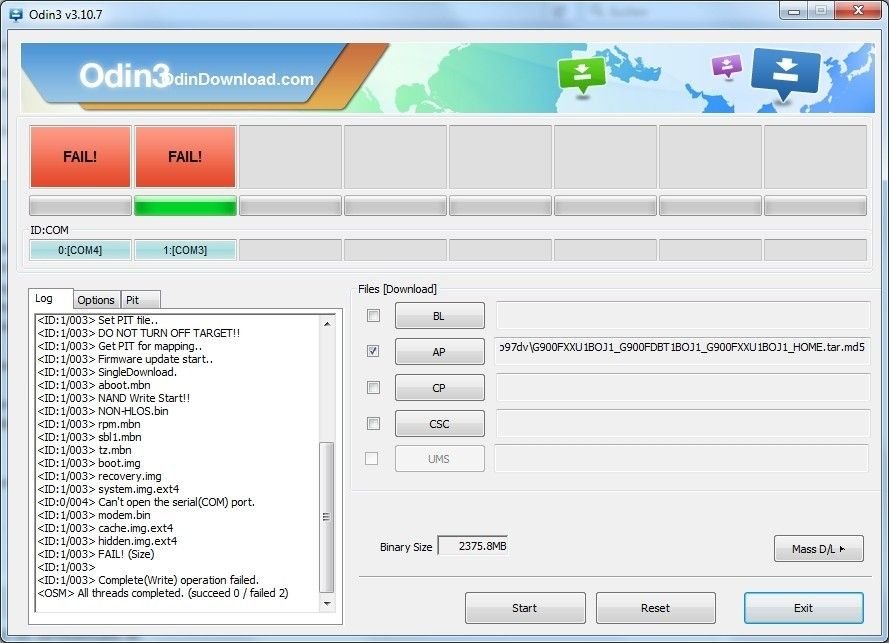Image resolution: width=889 pixels, height=643 pixels.
Task: Click the UMS button
Action: [x=439, y=459]
